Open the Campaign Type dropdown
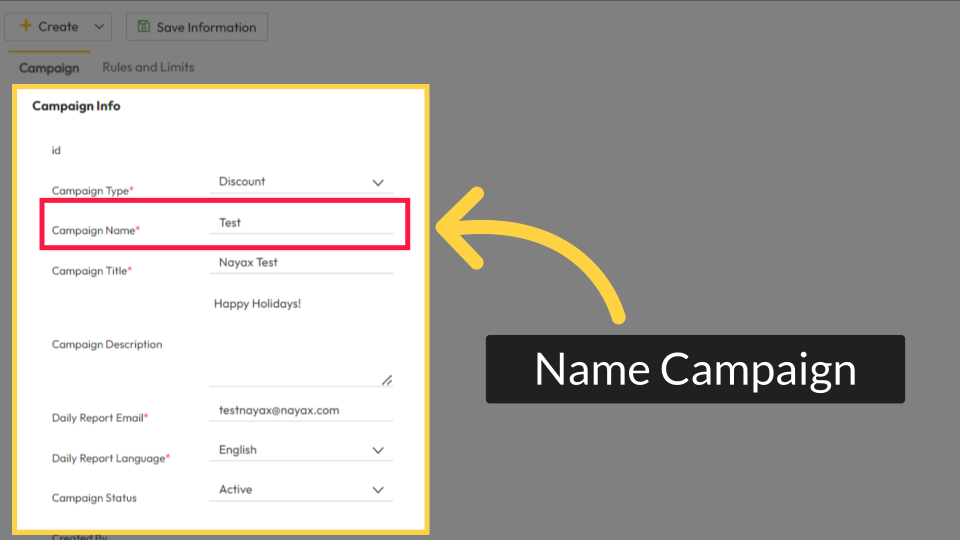This screenshot has width=960, height=540. point(301,182)
